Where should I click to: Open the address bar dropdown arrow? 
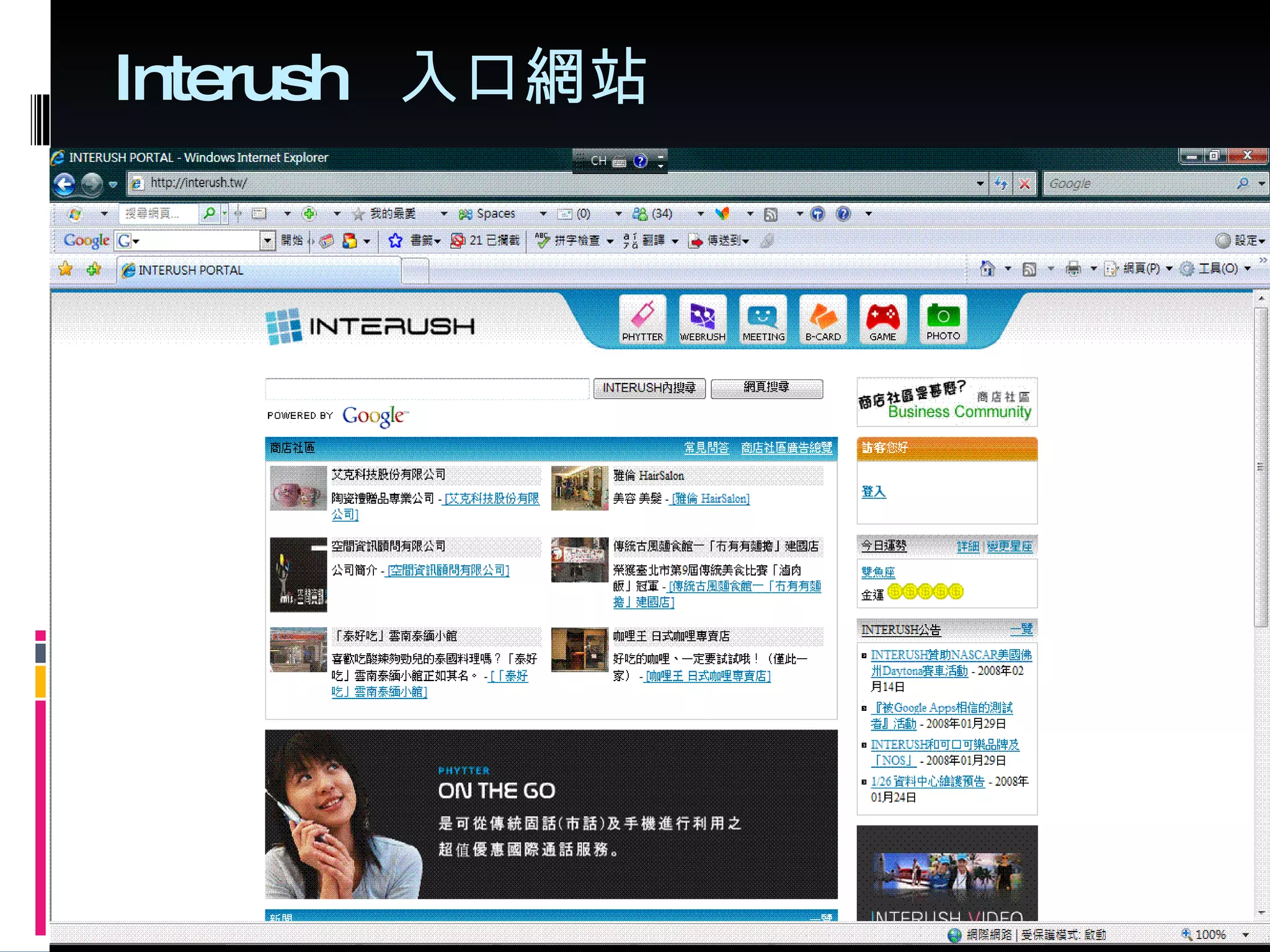(980, 183)
